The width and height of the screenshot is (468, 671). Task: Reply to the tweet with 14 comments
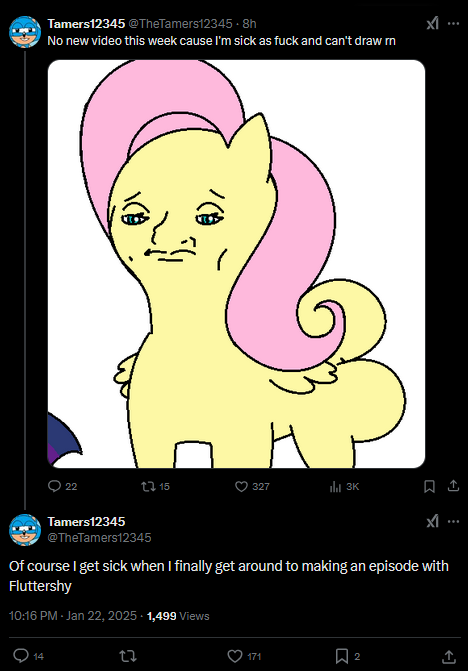click(21, 656)
